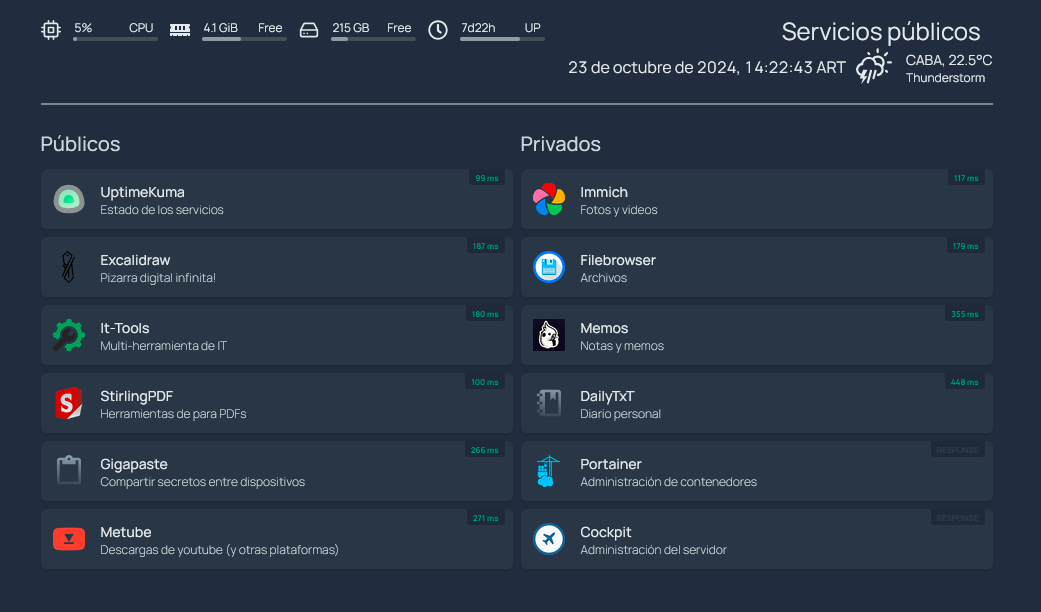Collapse the Privados section heading
Viewport: 1041px width, 612px height.
coord(560,144)
